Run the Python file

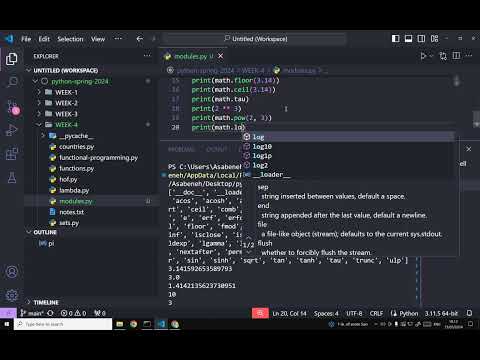[423, 56]
